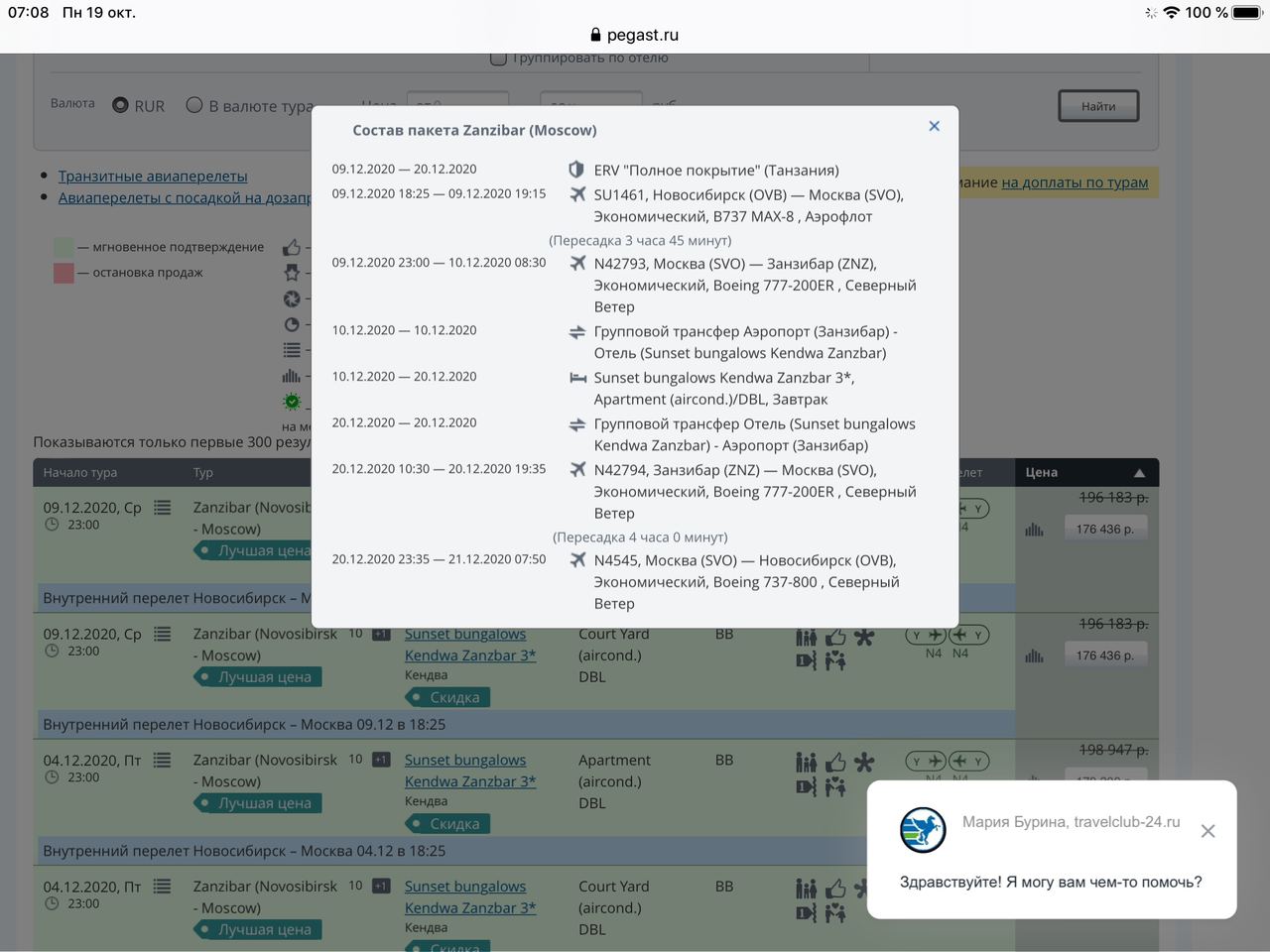Image resolution: width=1270 pixels, height=952 pixels.
Task: Click price chart icon in 09.12.2020 Court Yard row
Action: pos(1034,655)
